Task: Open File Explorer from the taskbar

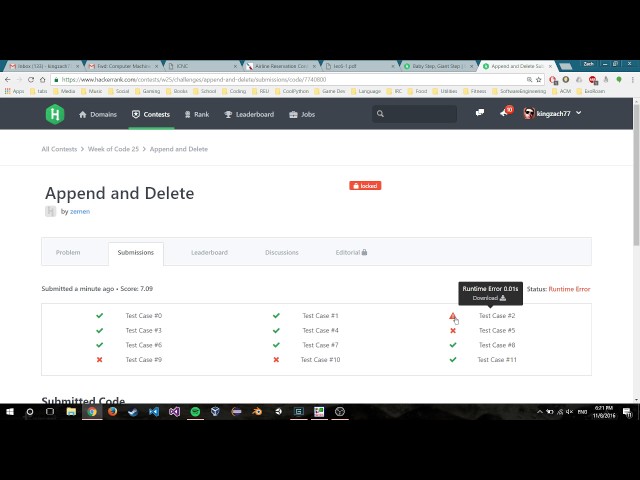Action: click(71, 412)
